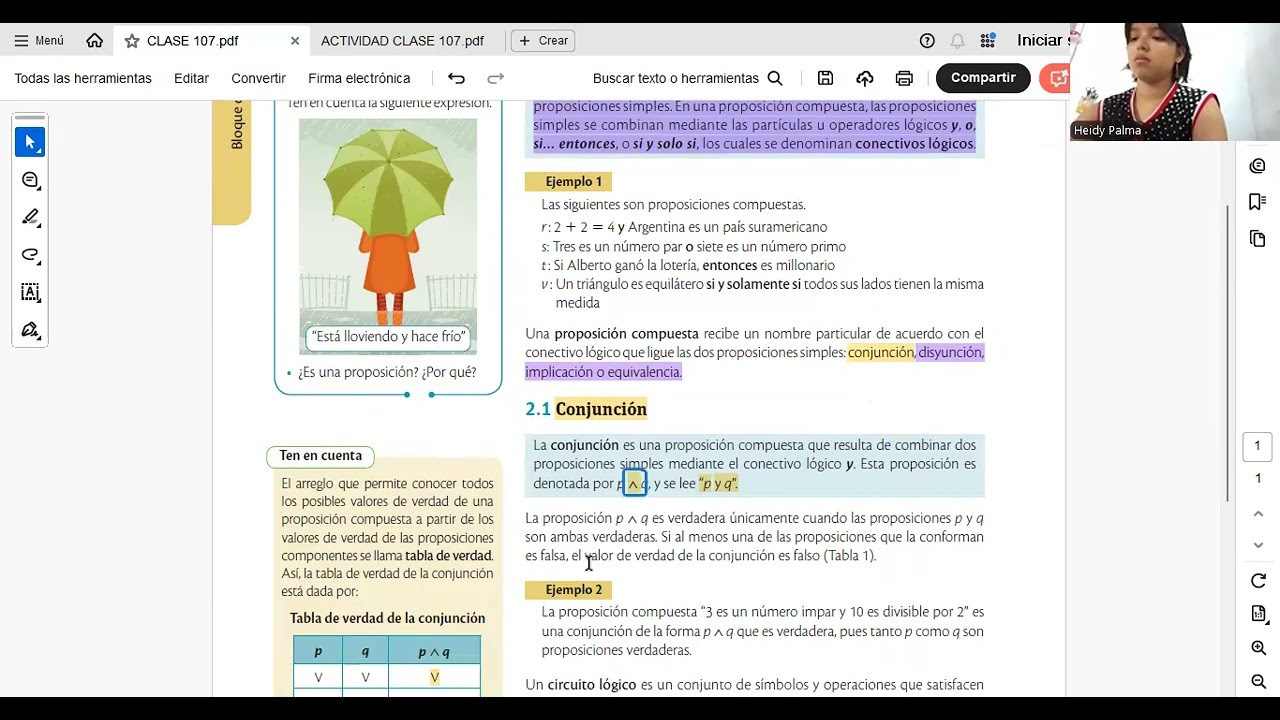The width and height of the screenshot is (1280, 720).
Task: Open the document properties page icon
Action: pyautogui.click(x=1258, y=614)
